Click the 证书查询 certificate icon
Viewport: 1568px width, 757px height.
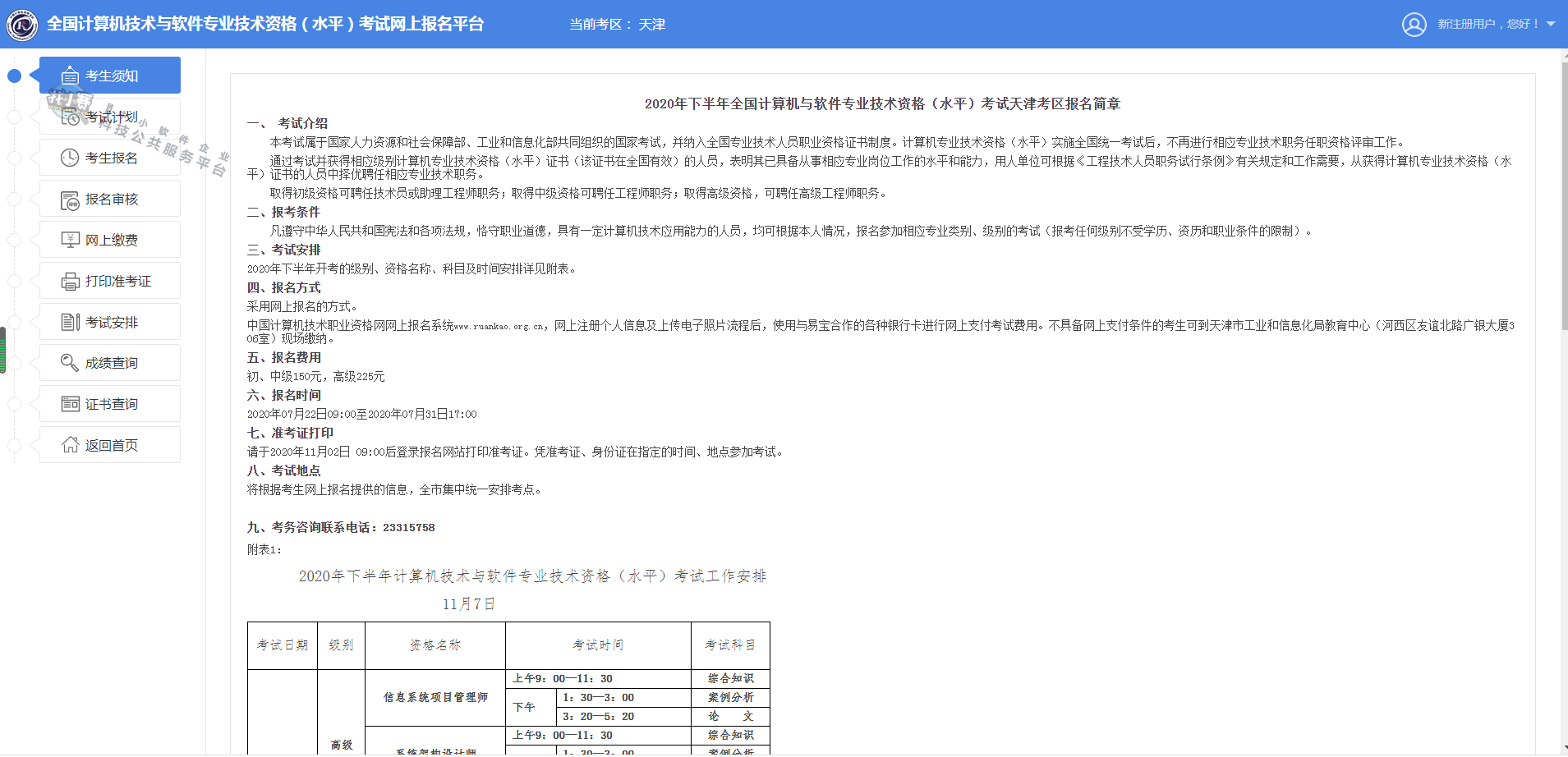(x=70, y=404)
